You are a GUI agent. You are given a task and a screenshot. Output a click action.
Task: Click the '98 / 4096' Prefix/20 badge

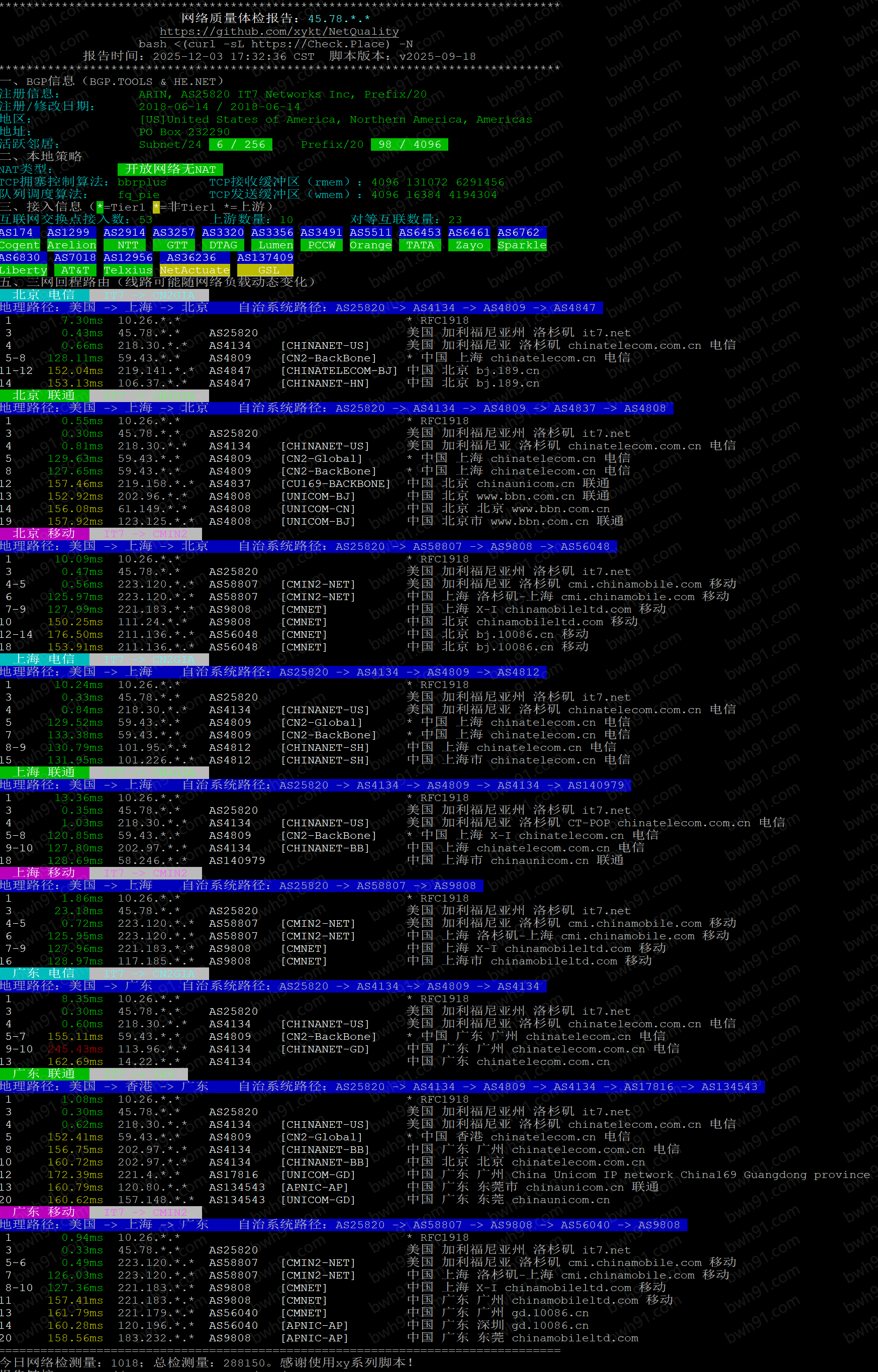click(409, 144)
